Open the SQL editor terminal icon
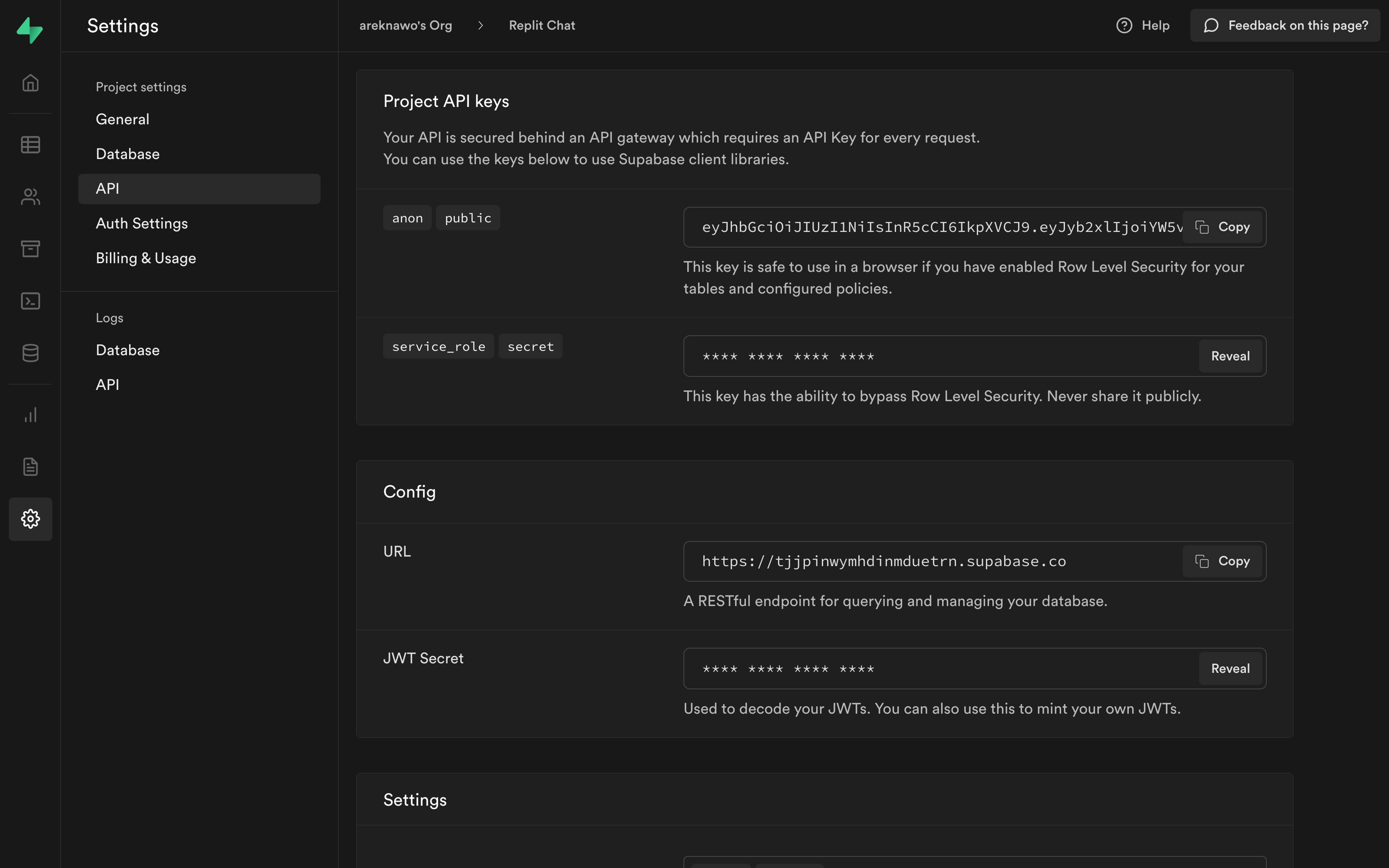The image size is (1389, 868). point(30,301)
